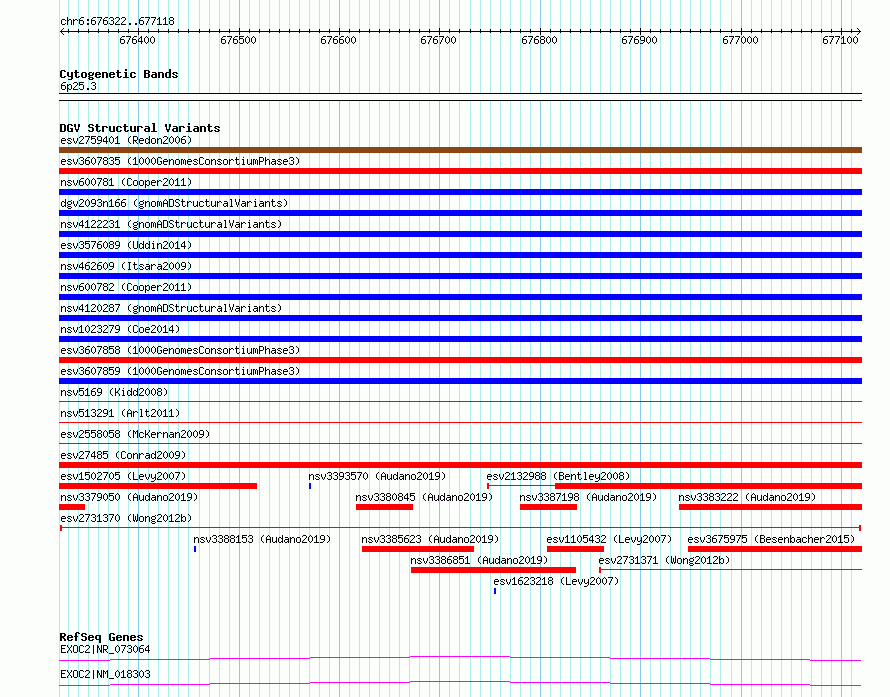Image resolution: width=890 pixels, height=697 pixels.
Task: Select the short red nsv3379050 bar
Action: point(72,507)
